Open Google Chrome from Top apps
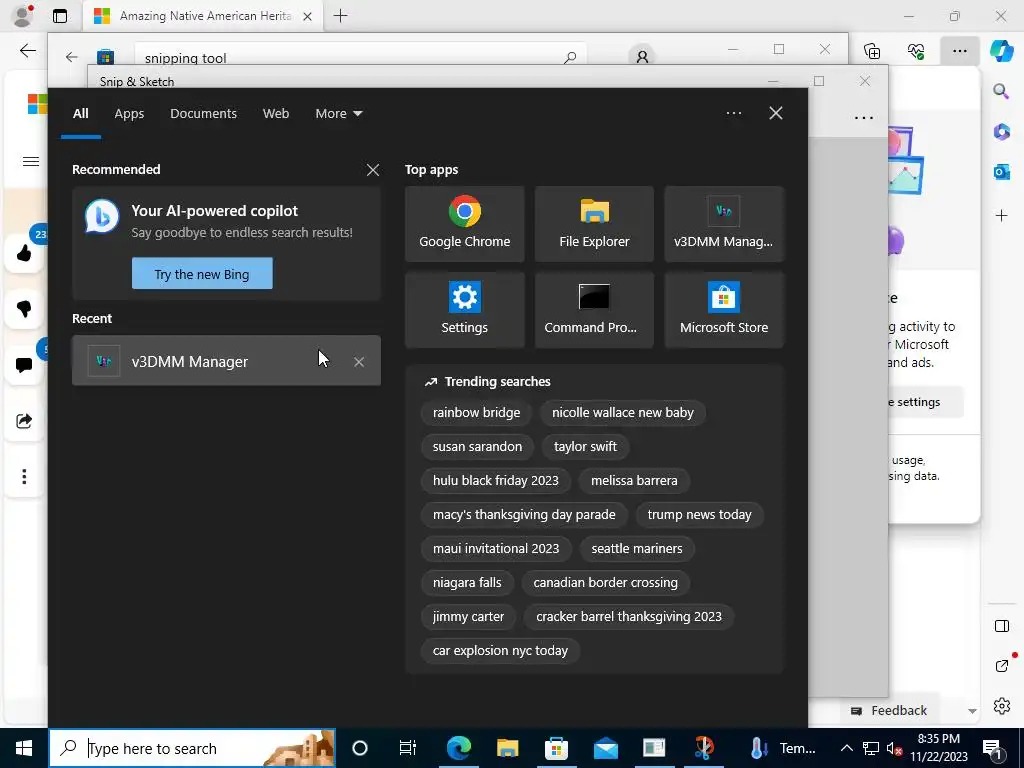Screen dimensions: 1024x768 tap(464, 224)
